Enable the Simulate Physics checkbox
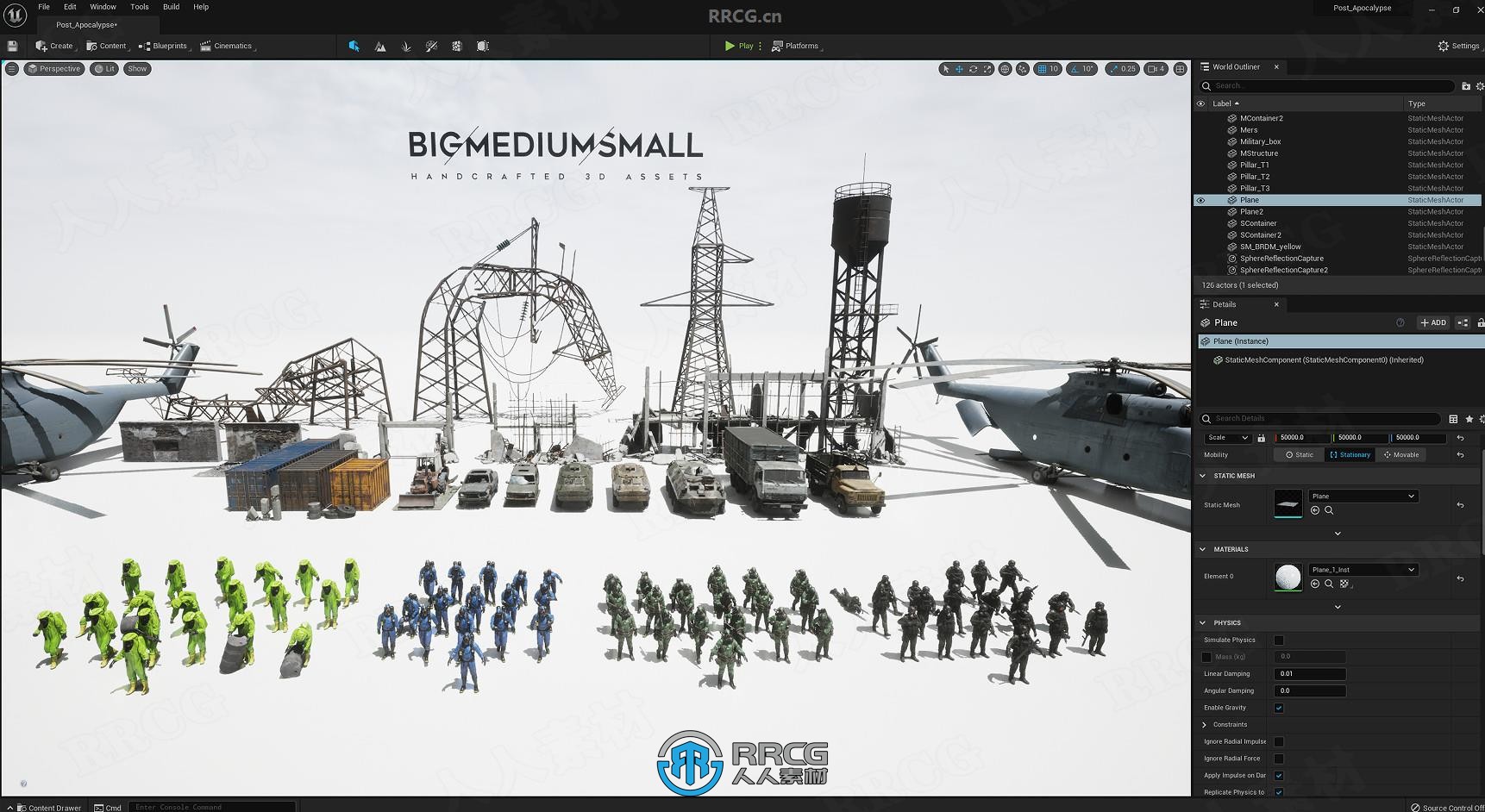 tap(1279, 640)
